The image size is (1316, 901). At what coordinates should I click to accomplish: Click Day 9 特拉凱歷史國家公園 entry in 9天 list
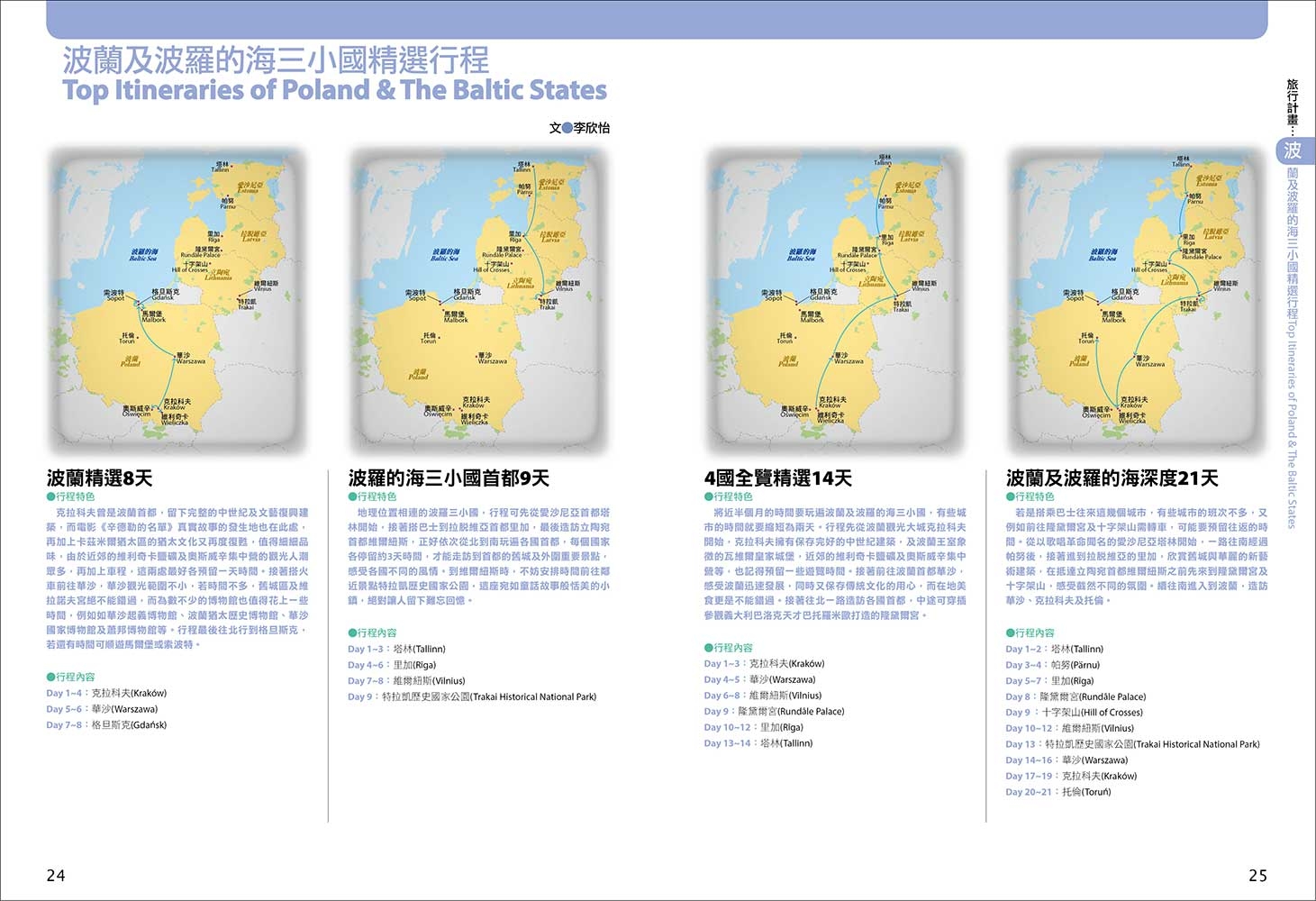[x=472, y=696]
